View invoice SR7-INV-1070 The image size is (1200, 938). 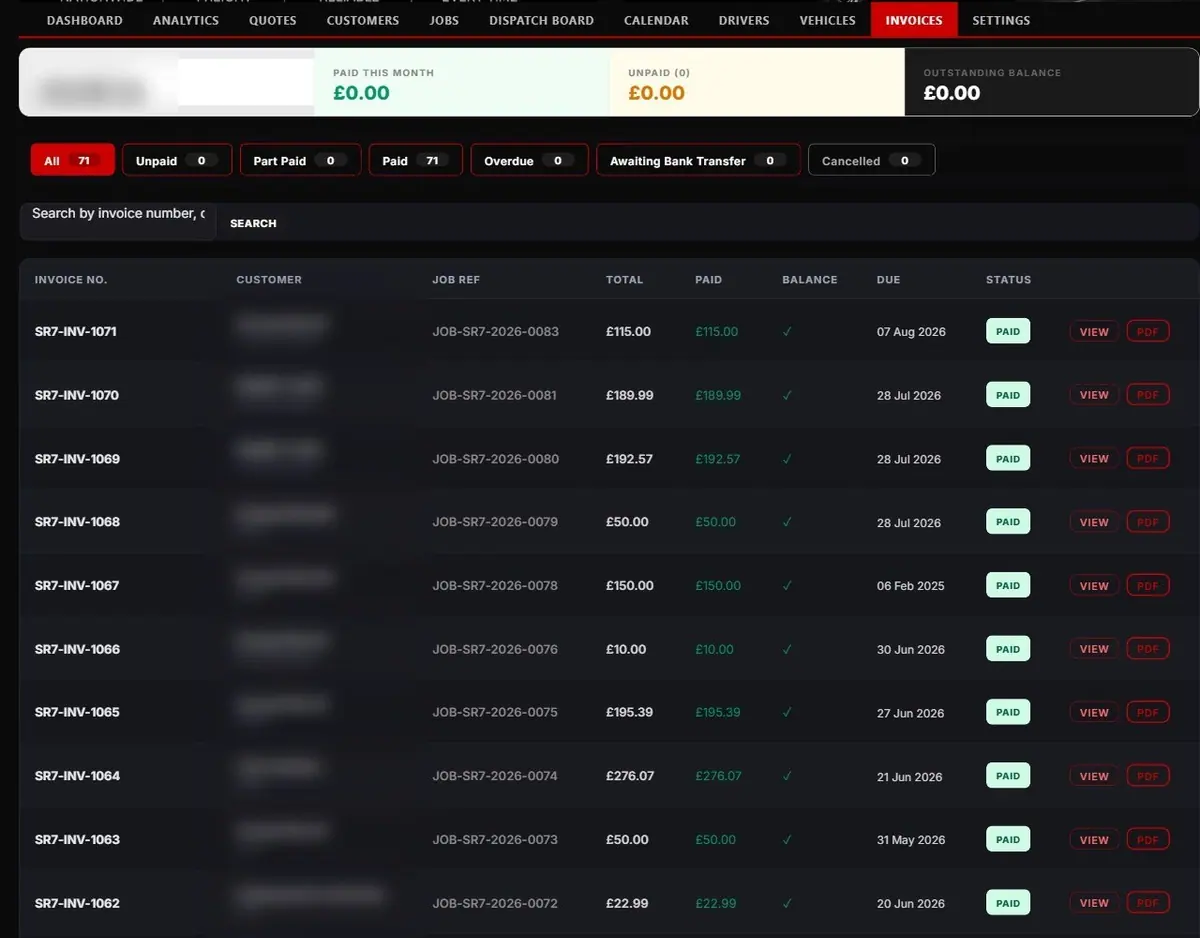coord(1094,395)
